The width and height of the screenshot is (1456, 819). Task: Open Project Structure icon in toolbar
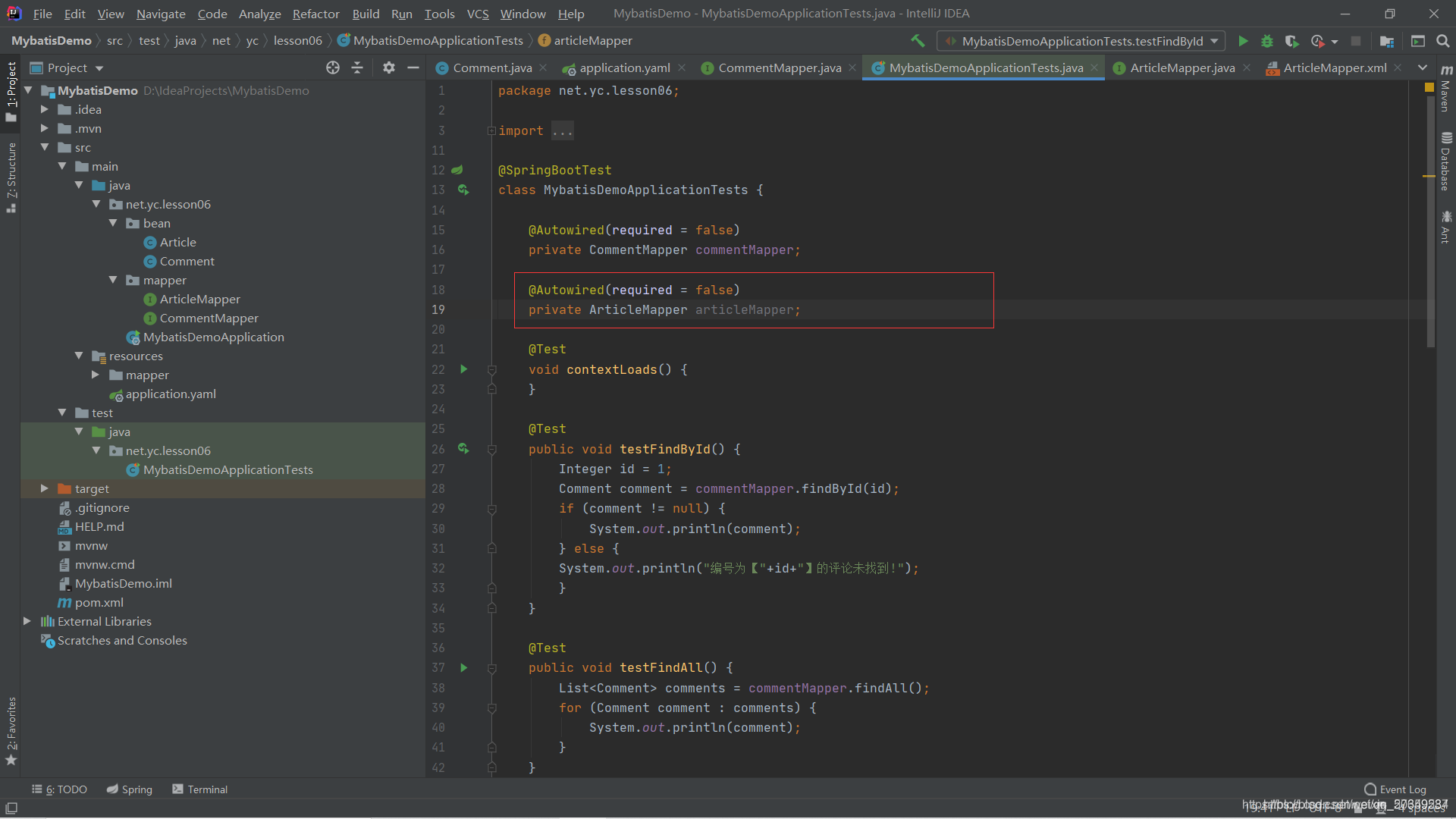tap(1387, 41)
